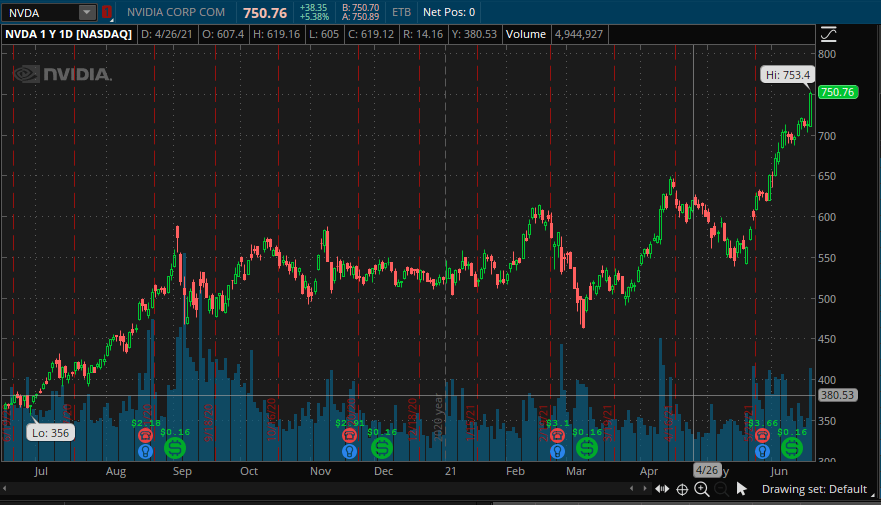881x505 pixels.
Task: Open the NVDA symbol dropdown arrow
Action: (x=87, y=12)
